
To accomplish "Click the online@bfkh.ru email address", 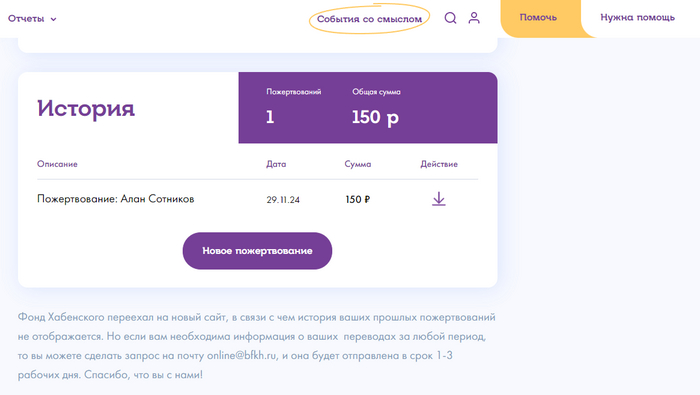I will click(x=242, y=356).
